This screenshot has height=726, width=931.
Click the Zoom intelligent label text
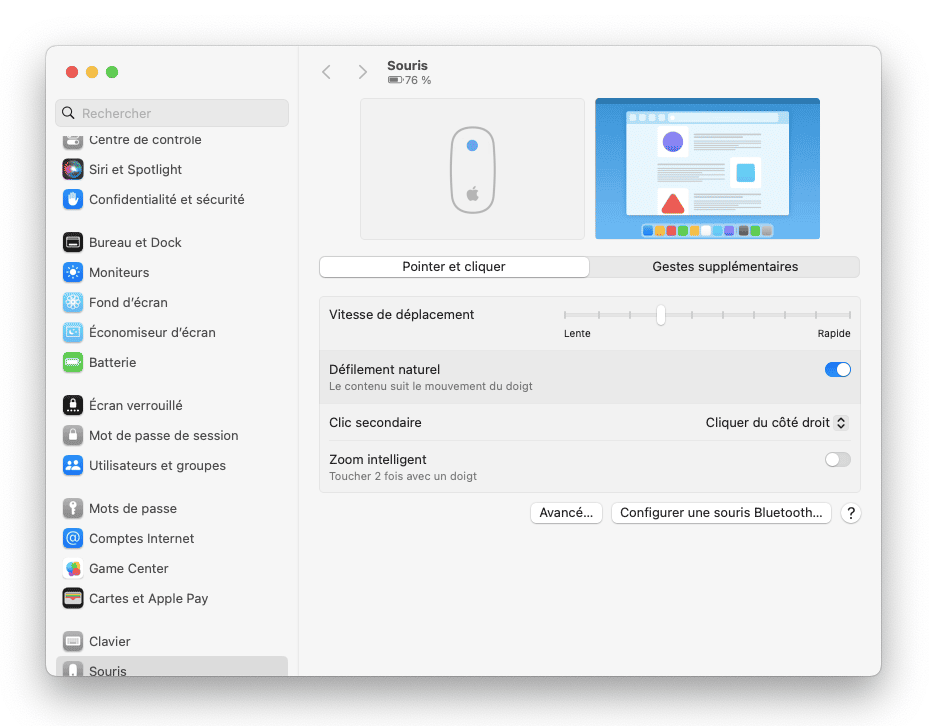[x=378, y=459]
